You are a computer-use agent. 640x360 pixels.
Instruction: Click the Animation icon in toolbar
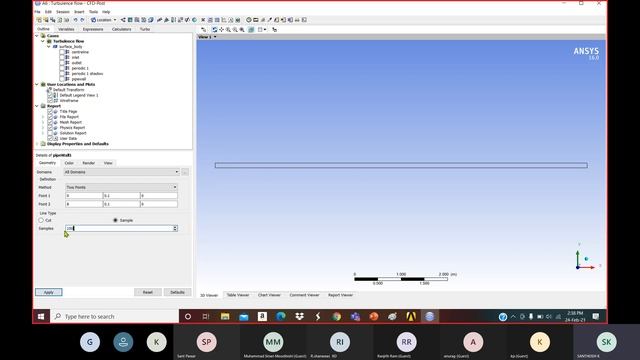pos(256,20)
